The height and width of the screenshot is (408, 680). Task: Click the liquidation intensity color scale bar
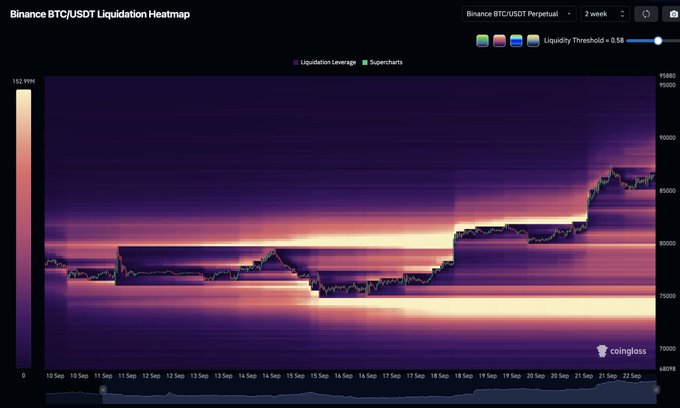23,228
